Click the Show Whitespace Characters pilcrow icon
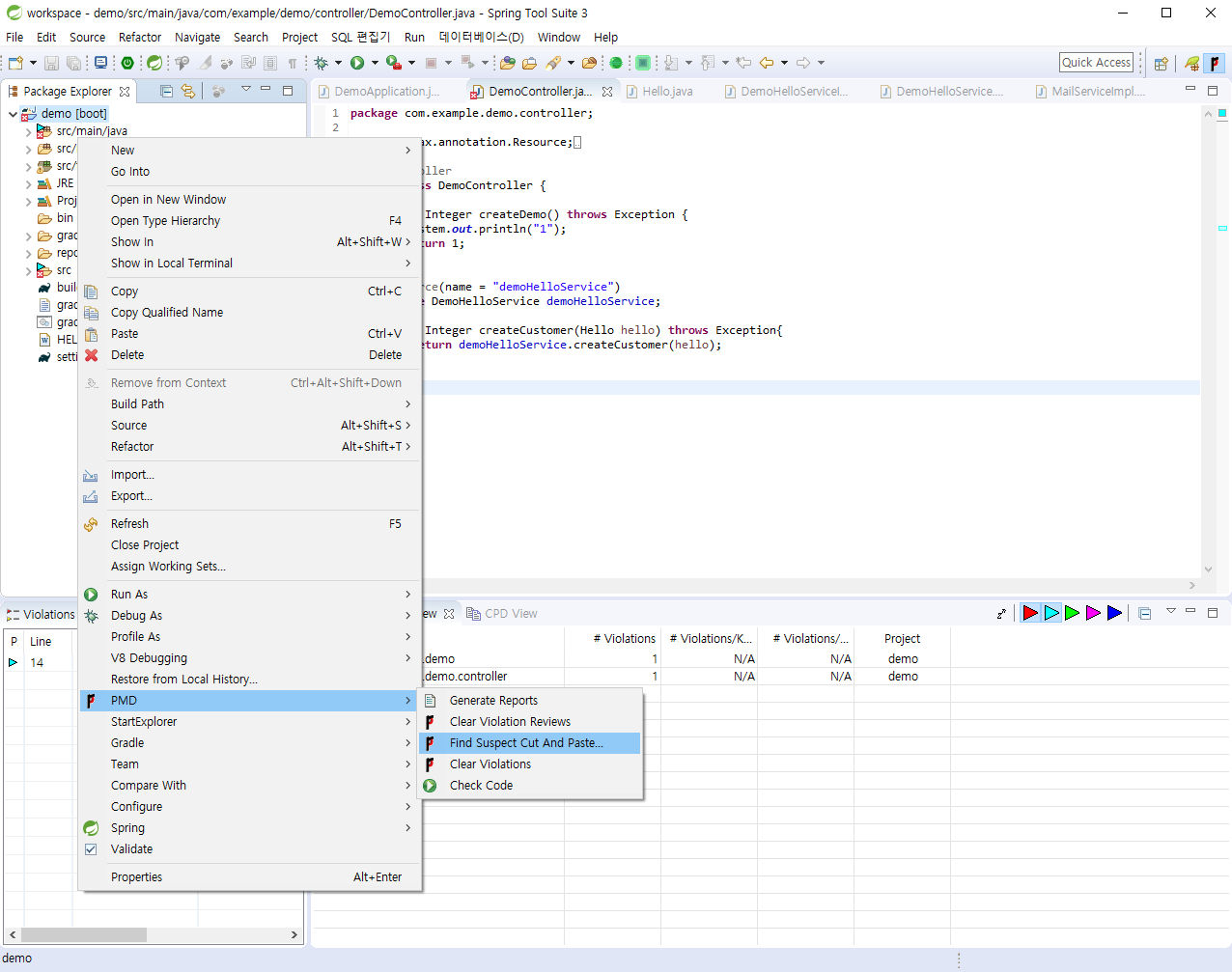Image resolution: width=1232 pixels, height=972 pixels. 292,63
